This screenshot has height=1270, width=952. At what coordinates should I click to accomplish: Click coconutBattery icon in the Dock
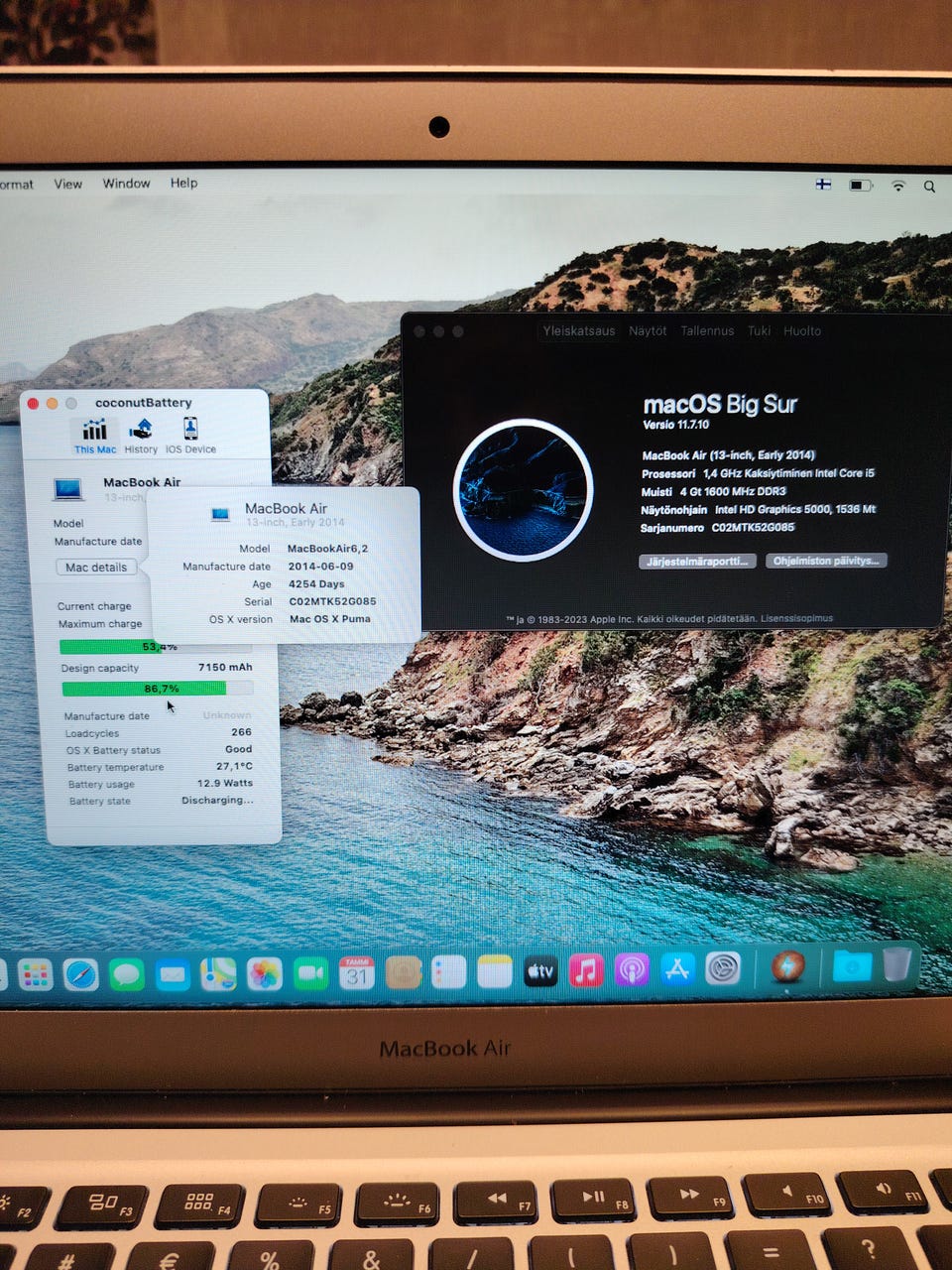[788, 966]
